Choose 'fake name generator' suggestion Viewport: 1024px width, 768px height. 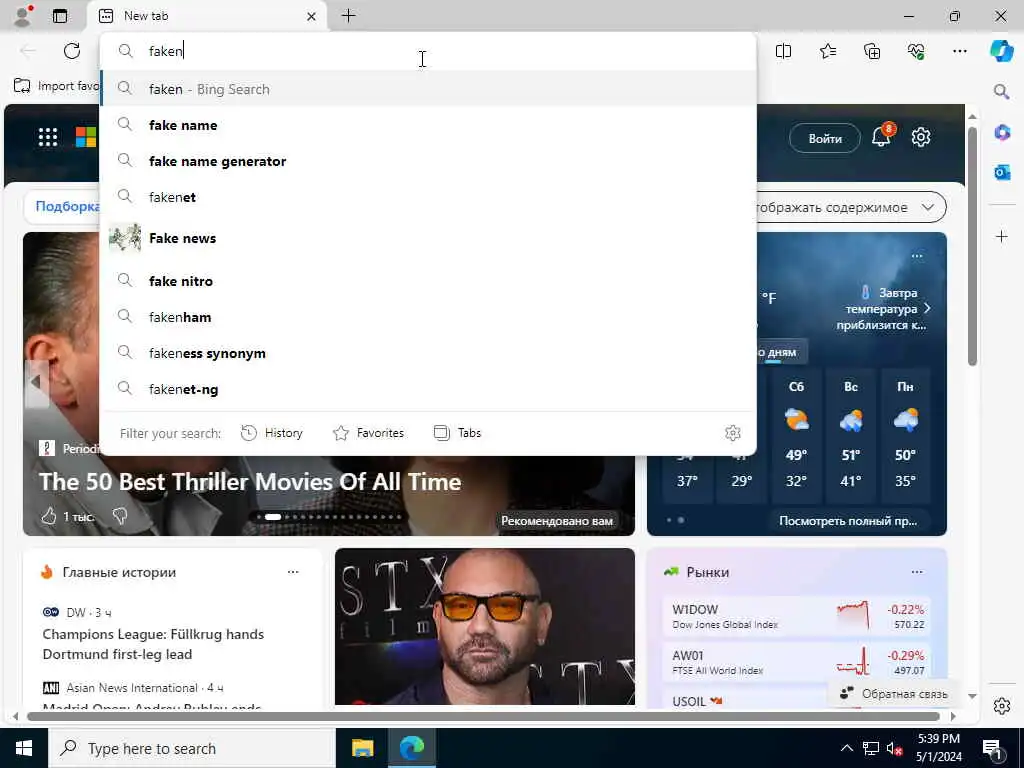[x=428, y=161]
